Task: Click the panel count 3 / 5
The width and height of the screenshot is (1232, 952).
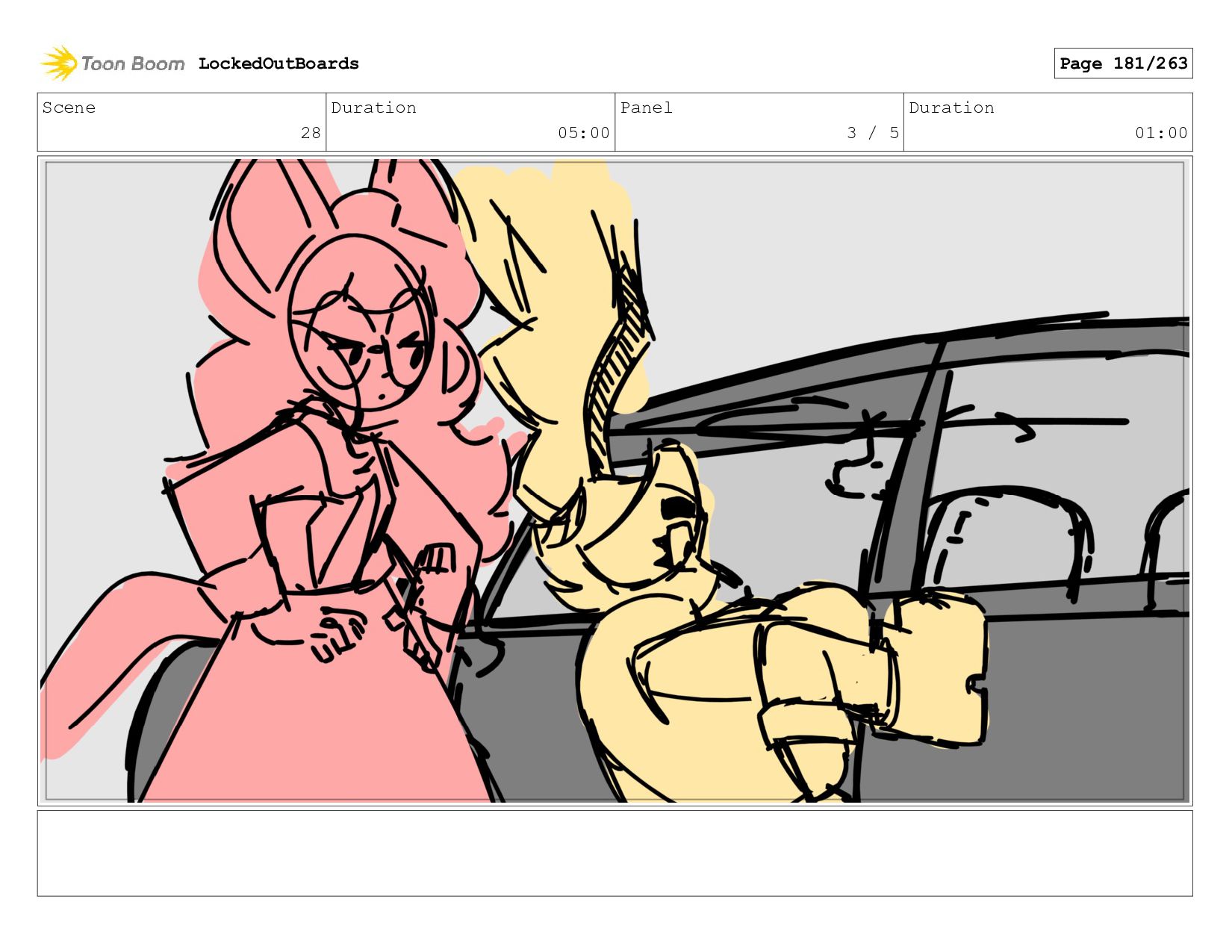Action: [x=873, y=133]
